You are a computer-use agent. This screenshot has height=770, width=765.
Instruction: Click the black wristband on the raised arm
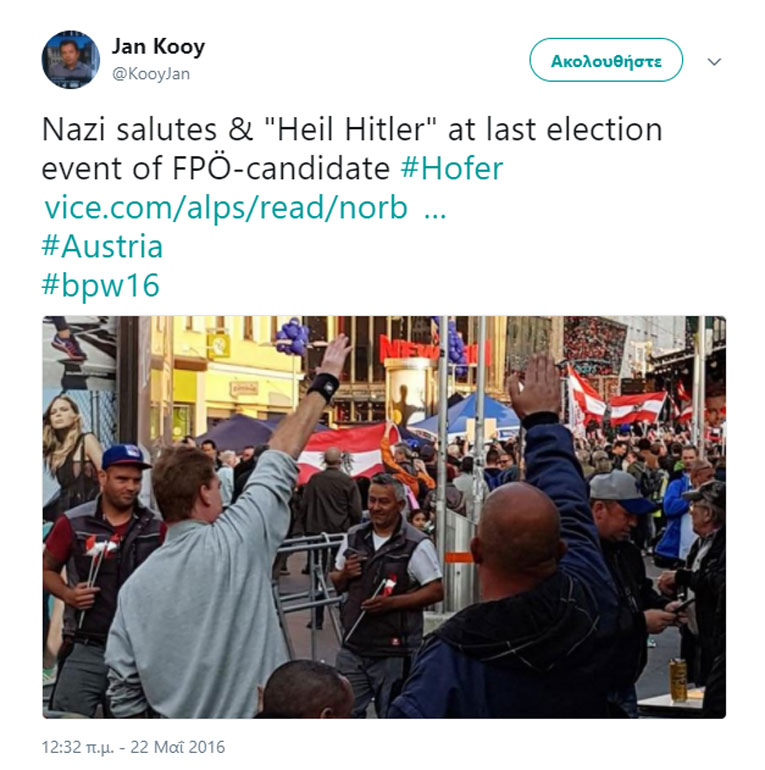click(x=323, y=386)
